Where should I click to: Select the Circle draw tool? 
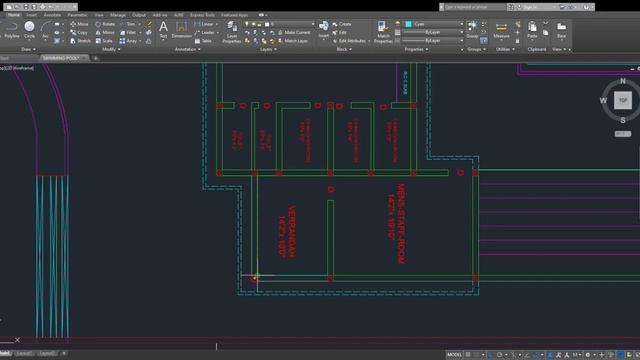click(x=29, y=30)
